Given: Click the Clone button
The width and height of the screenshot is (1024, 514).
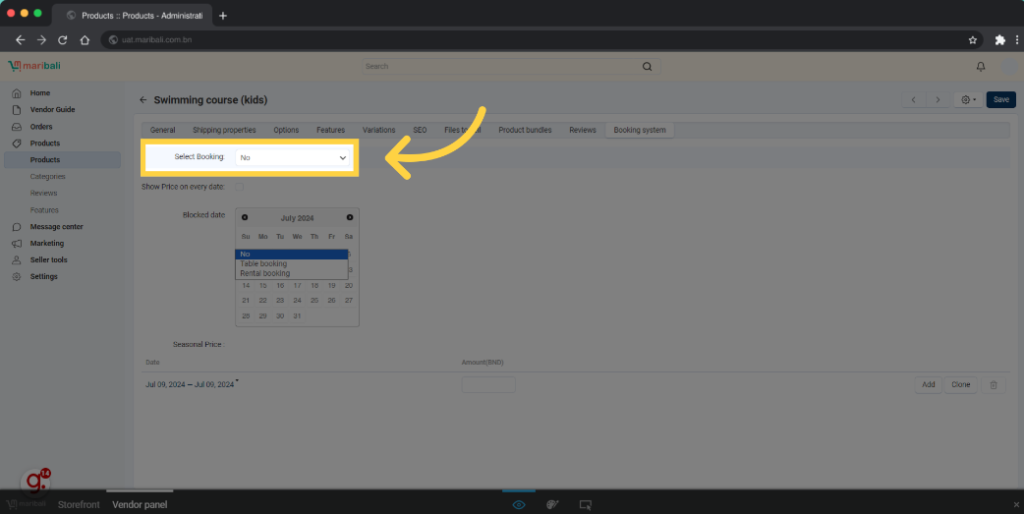Looking at the screenshot, I should coord(960,385).
